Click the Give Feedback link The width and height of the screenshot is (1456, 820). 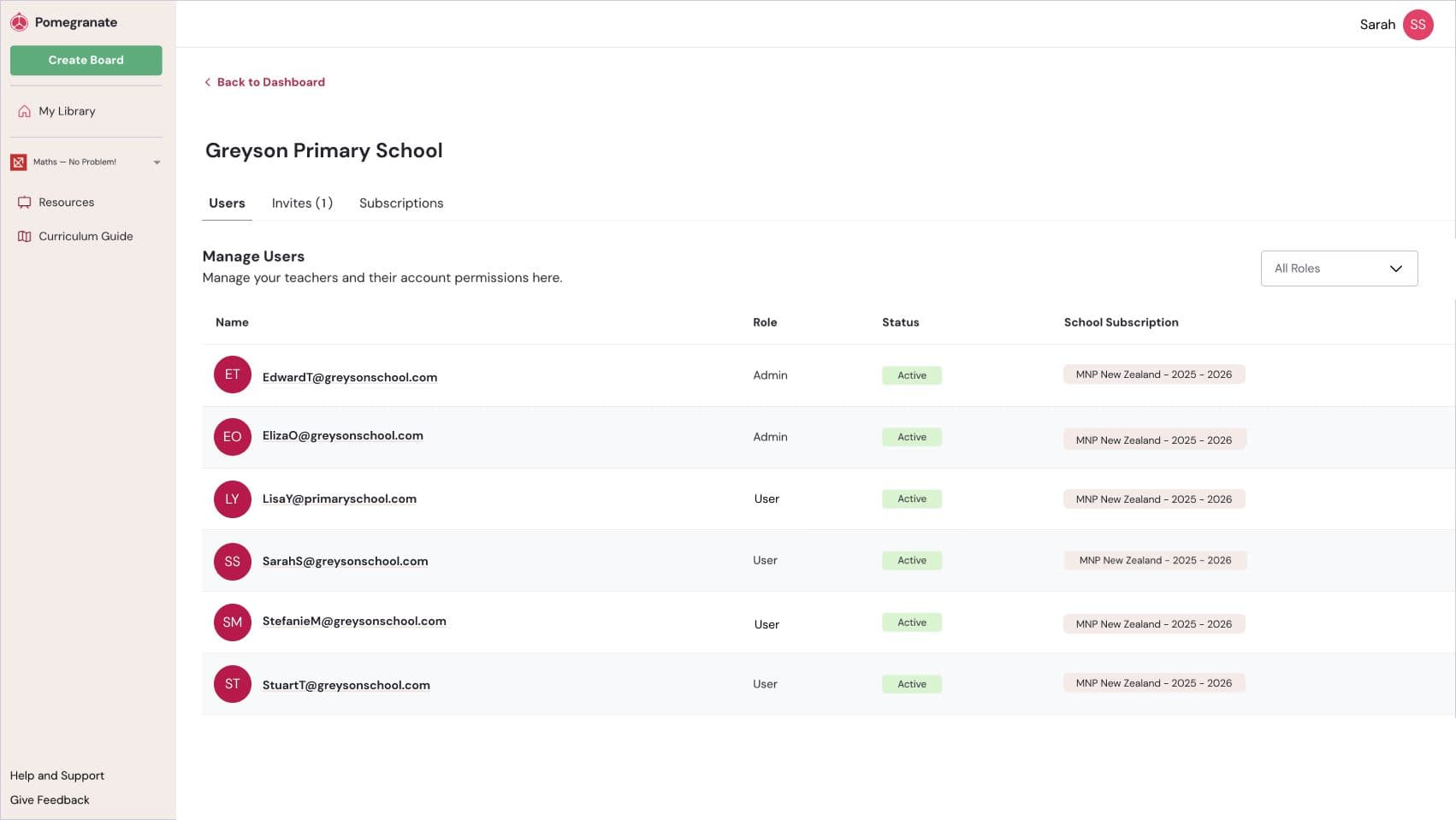[x=50, y=800]
